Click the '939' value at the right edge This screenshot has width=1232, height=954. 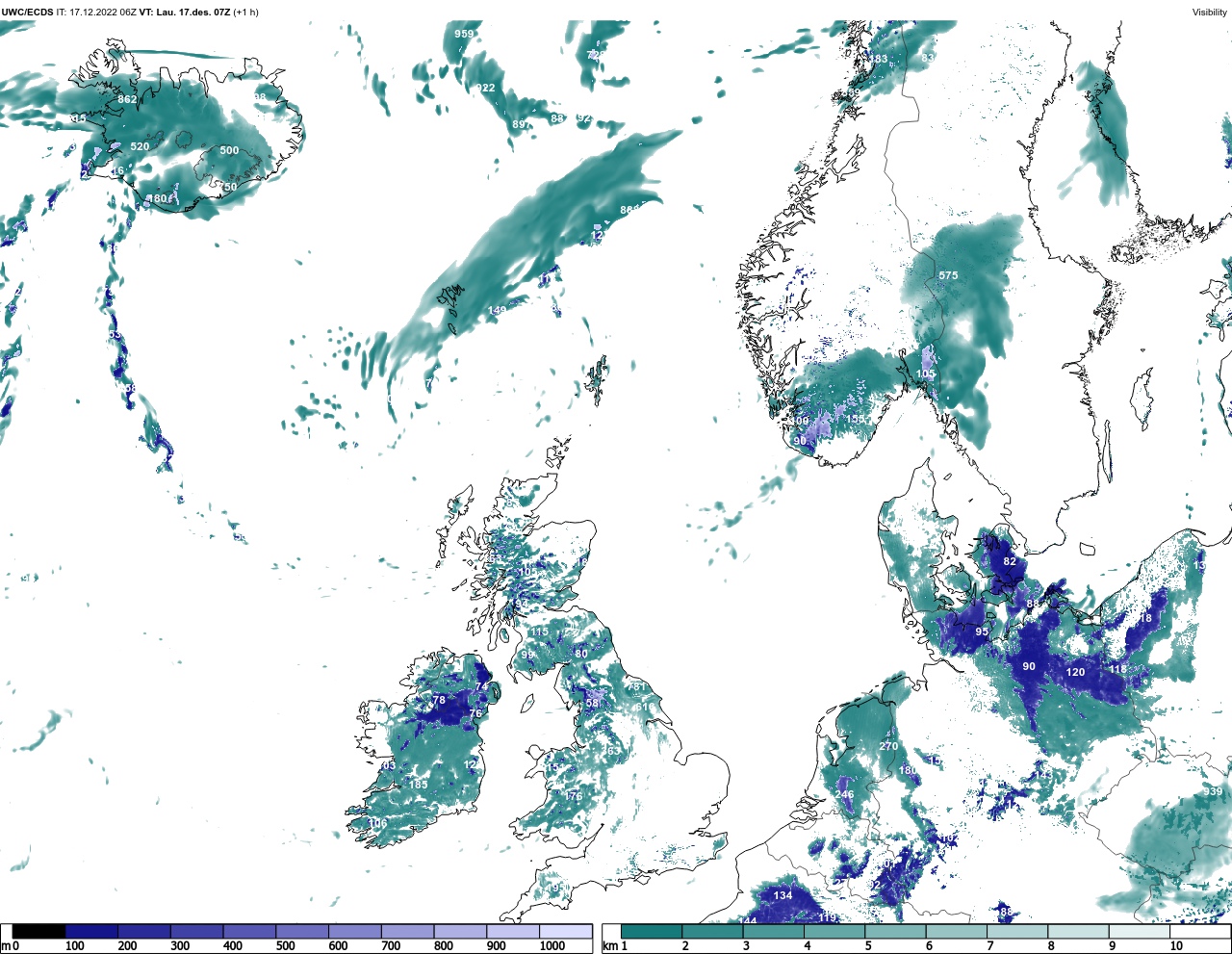tap(1213, 792)
